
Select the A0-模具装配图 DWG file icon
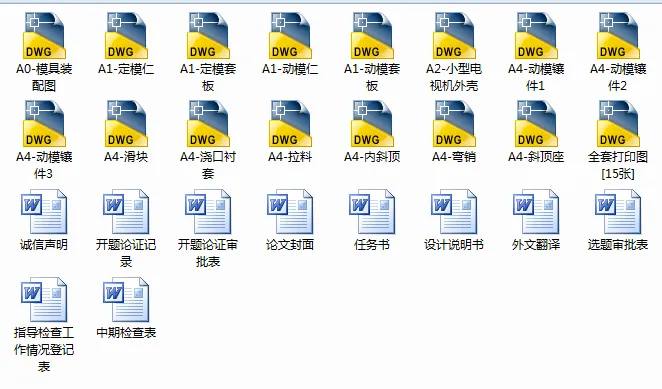tap(44, 35)
